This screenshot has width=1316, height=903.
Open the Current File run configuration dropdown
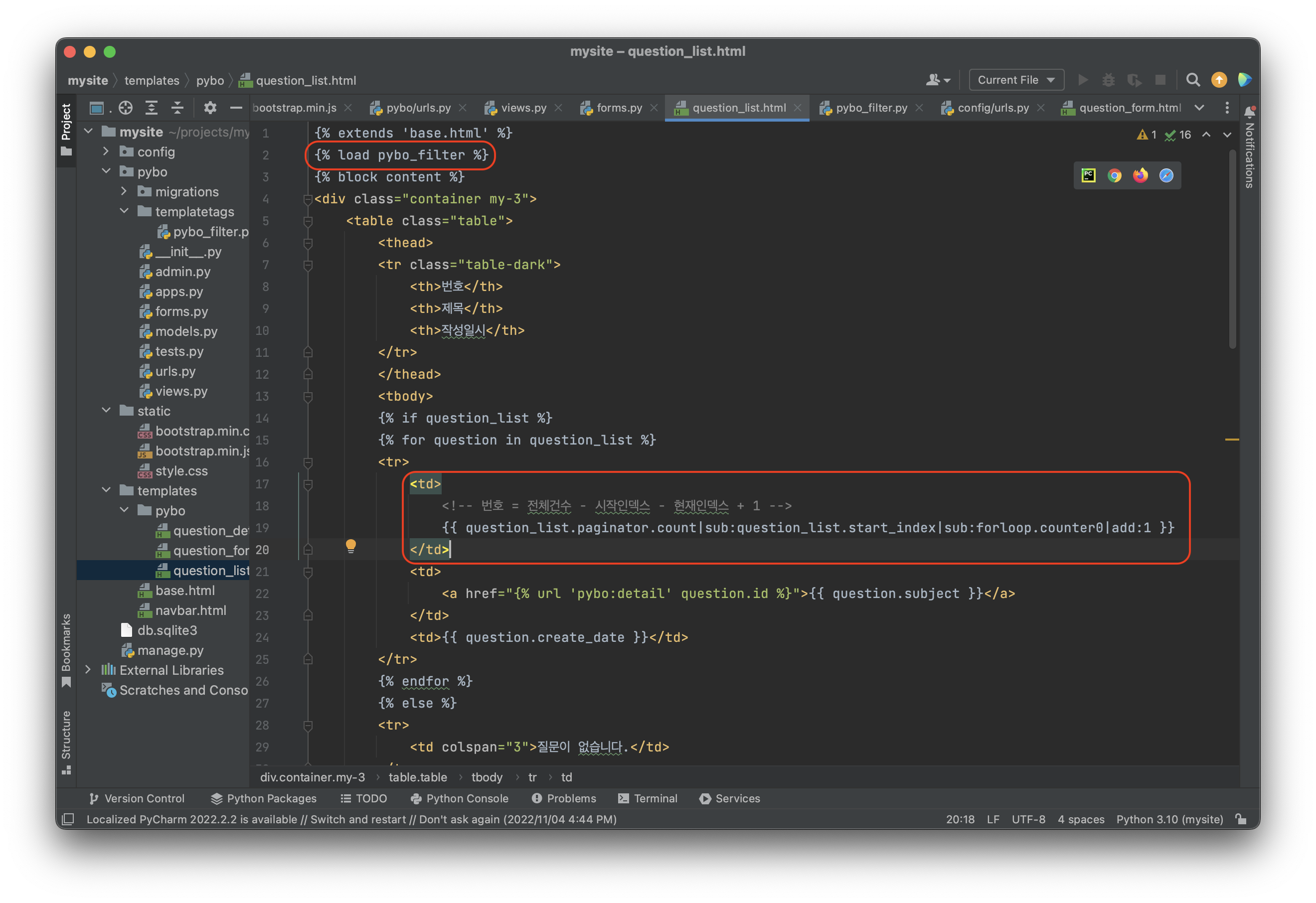[1016, 80]
